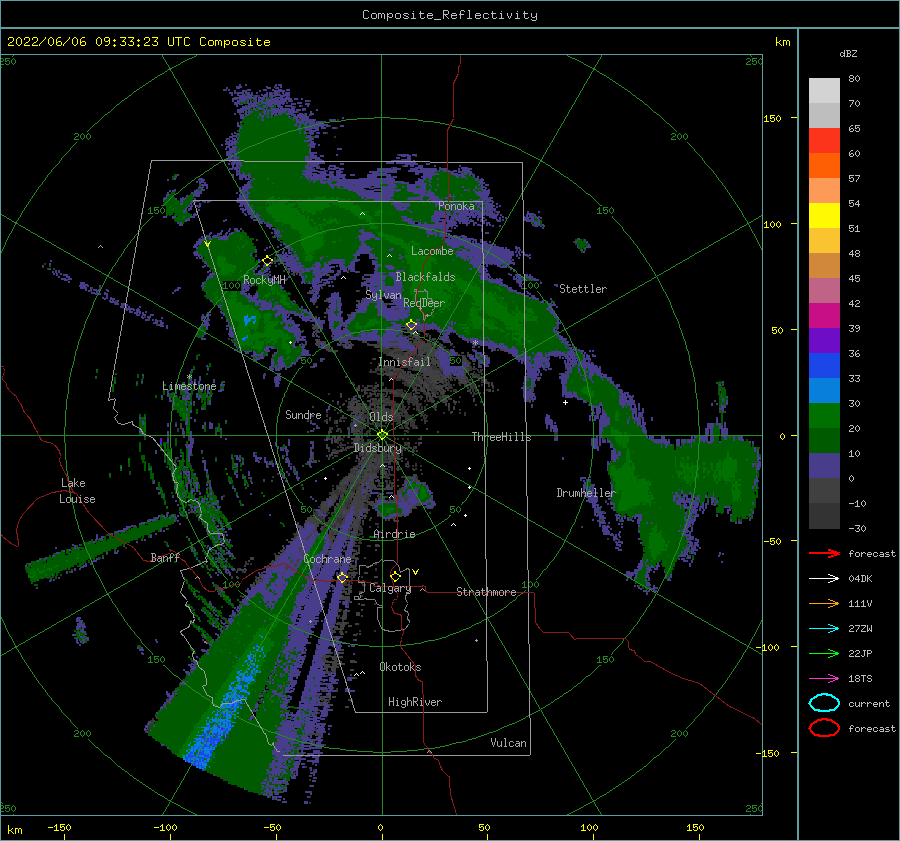Click the yellow diamond marker near Cochrane

point(342,577)
